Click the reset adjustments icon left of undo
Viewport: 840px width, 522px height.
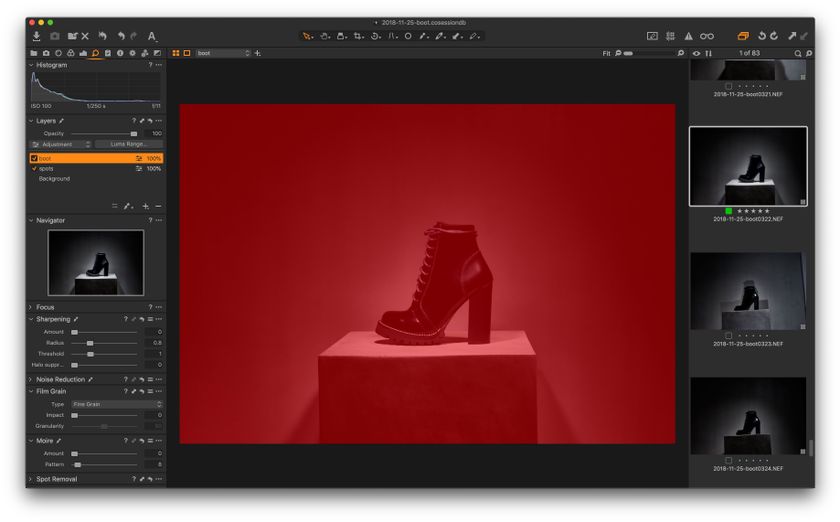click(x=102, y=36)
